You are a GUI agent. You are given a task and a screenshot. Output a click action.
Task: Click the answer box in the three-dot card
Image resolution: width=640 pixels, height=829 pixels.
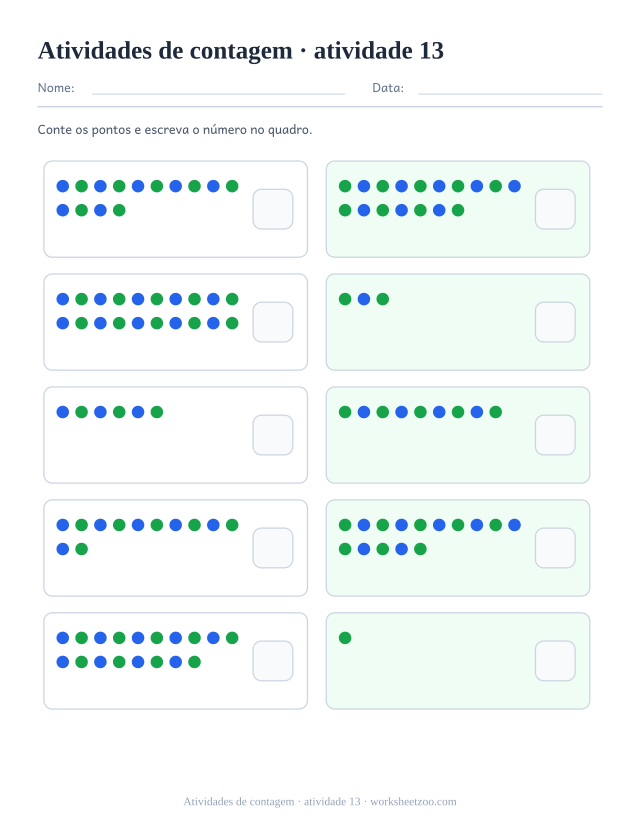click(555, 322)
